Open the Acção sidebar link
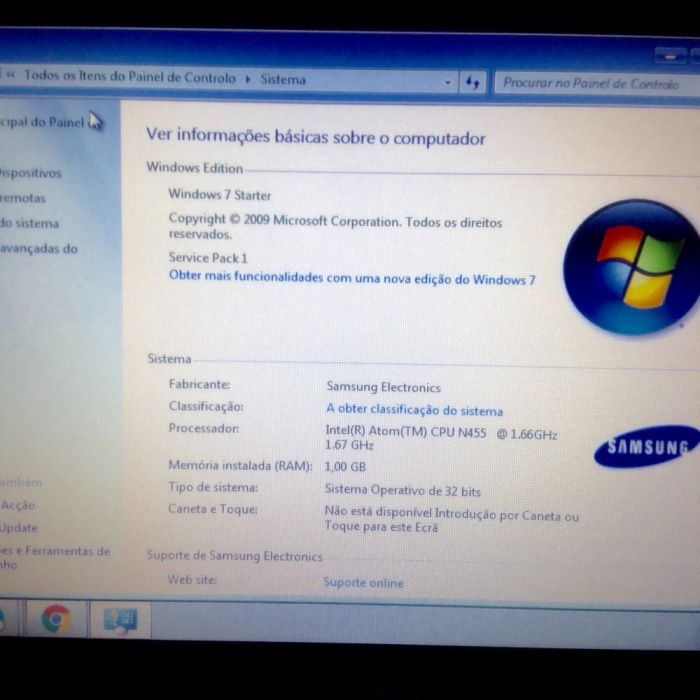This screenshot has width=700, height=700. (17, 505)
